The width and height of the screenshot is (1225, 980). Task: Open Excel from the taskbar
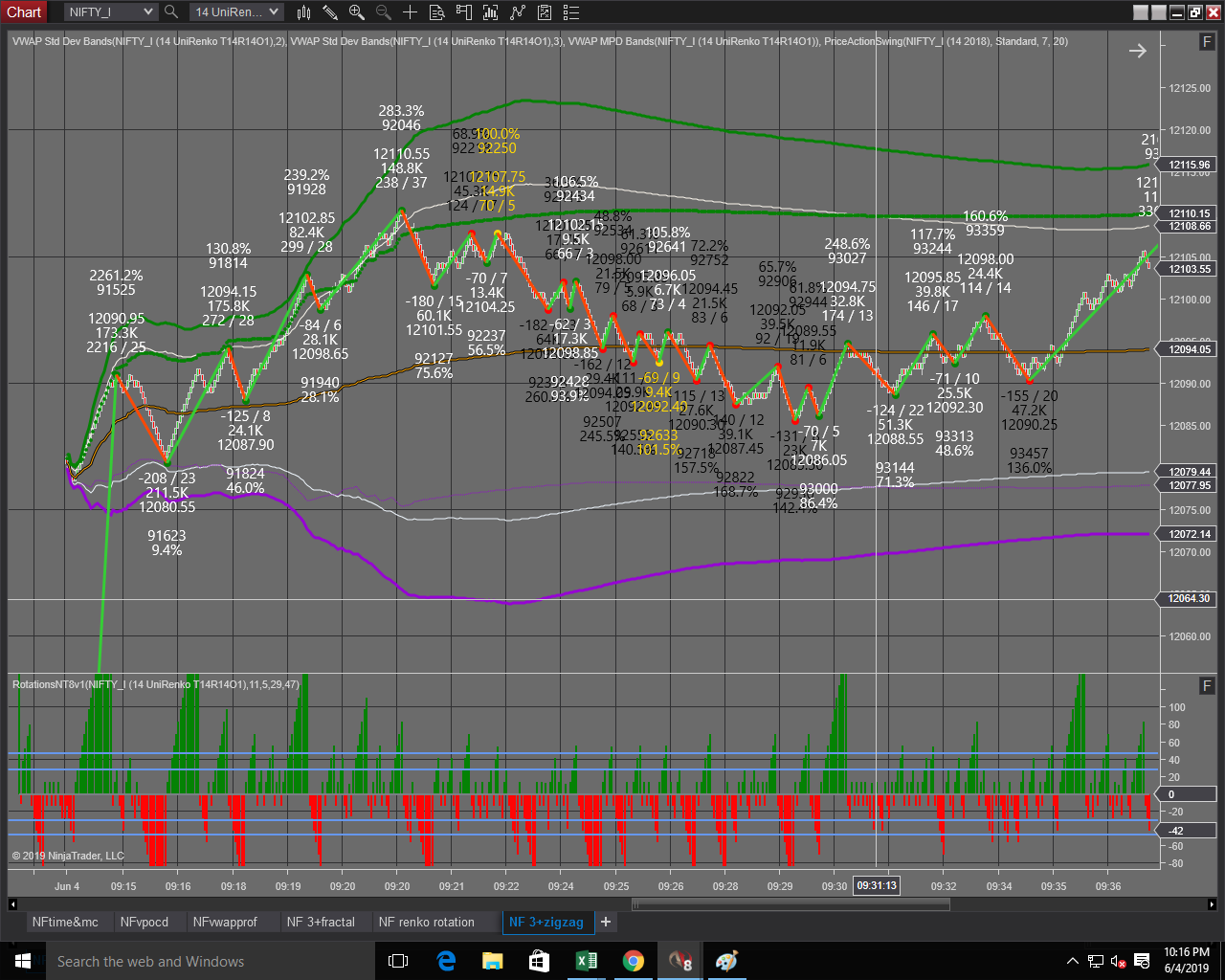[x=586, y=961]
